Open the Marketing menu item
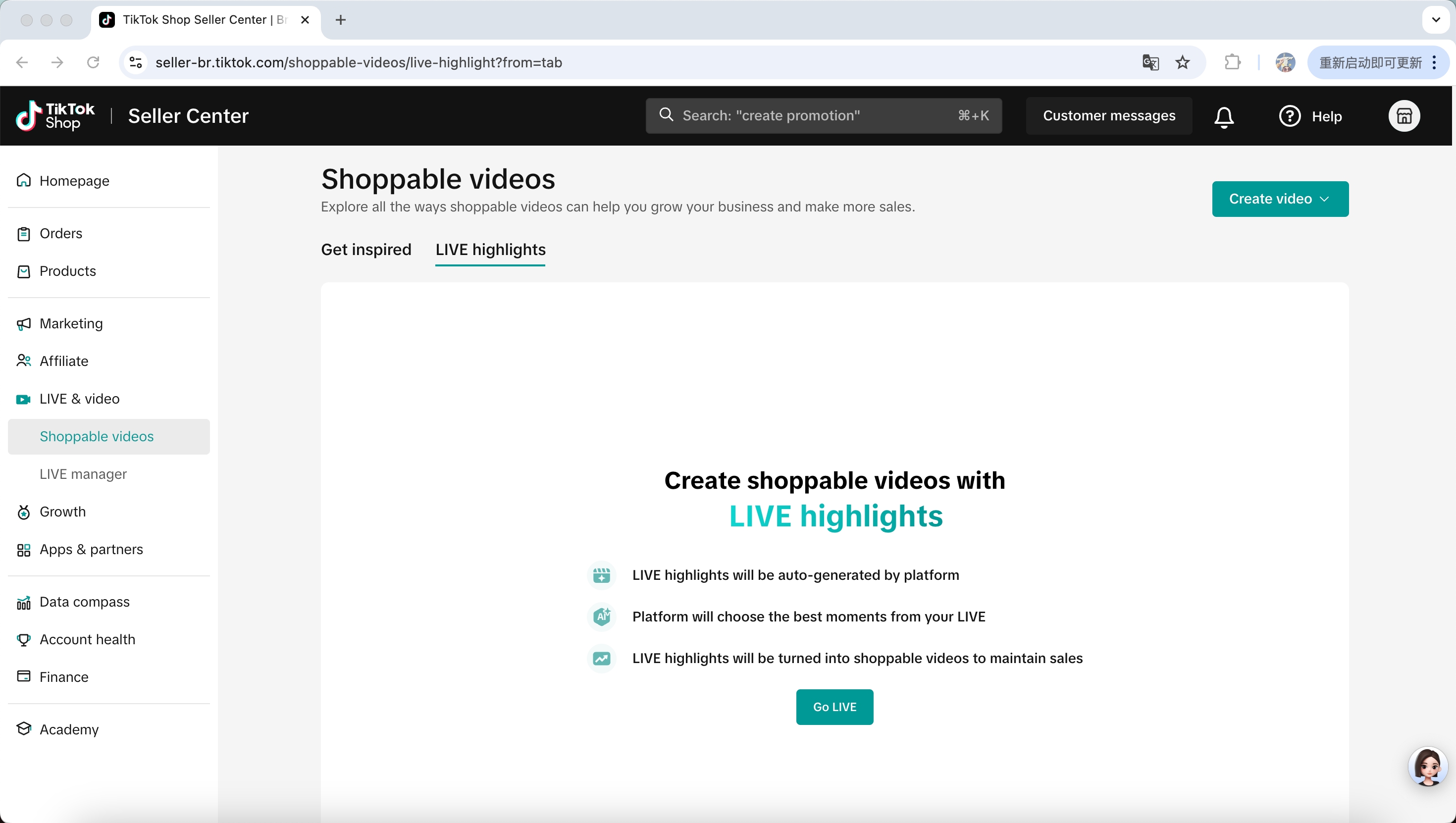 [x=108, y=324]
